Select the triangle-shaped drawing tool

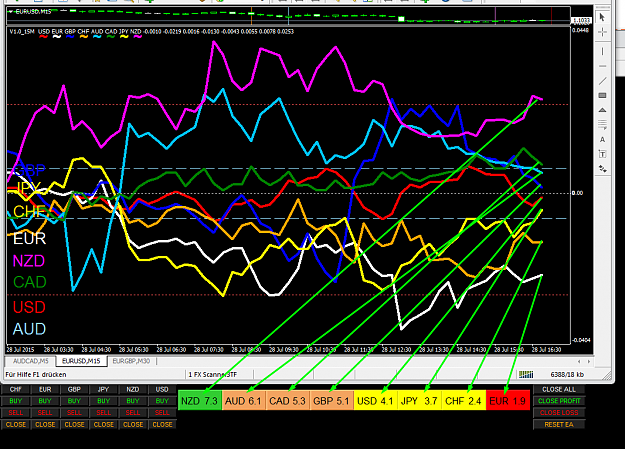[x=602, y=110]
